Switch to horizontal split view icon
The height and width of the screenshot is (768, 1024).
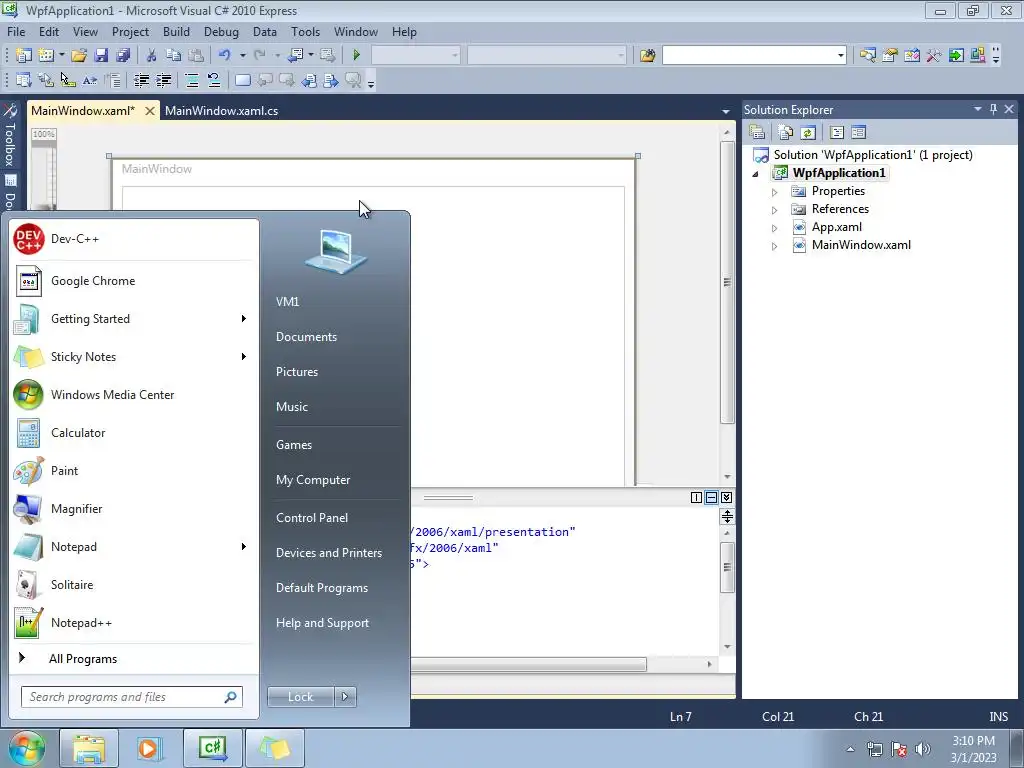(711, 498)
